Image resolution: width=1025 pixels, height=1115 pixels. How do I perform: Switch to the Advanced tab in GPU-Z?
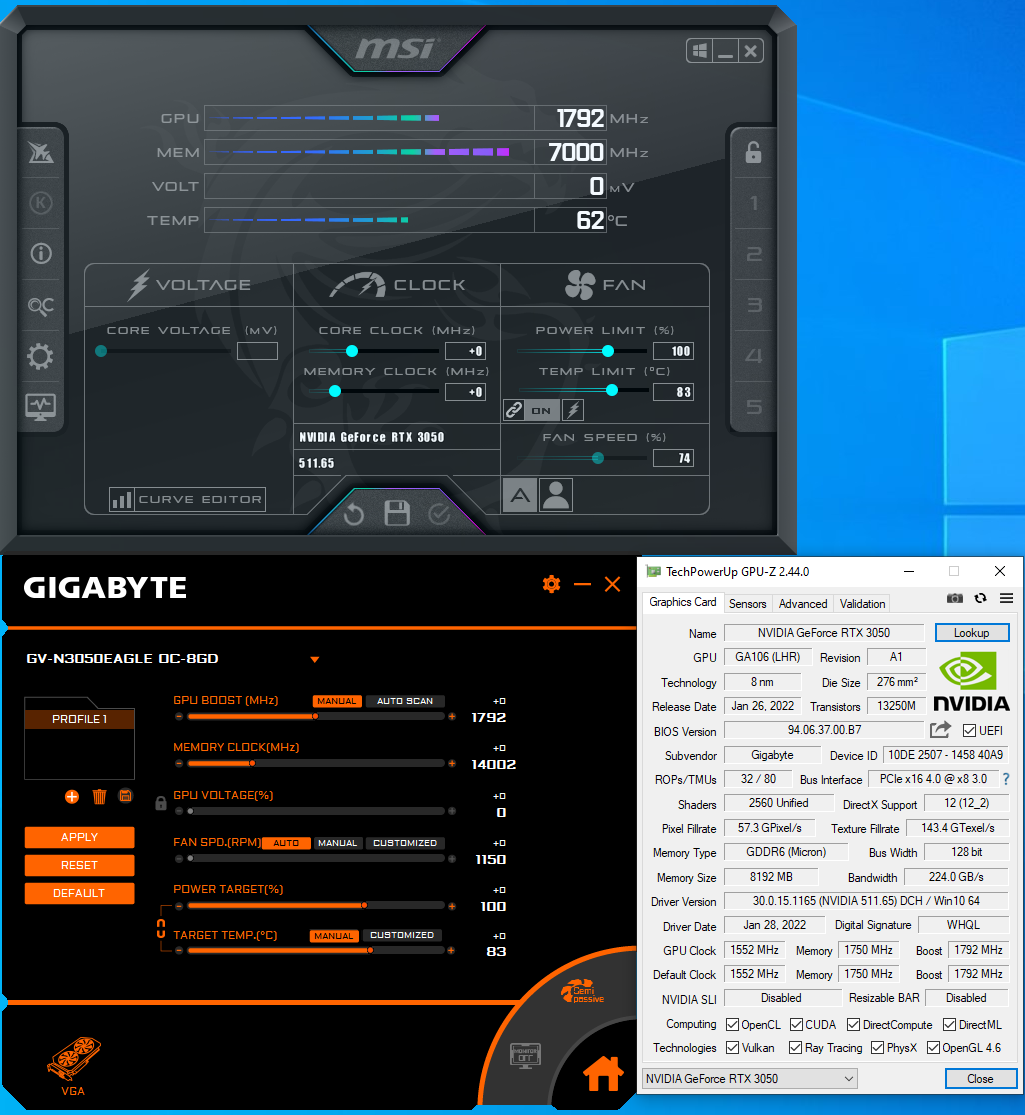[803, 604]
